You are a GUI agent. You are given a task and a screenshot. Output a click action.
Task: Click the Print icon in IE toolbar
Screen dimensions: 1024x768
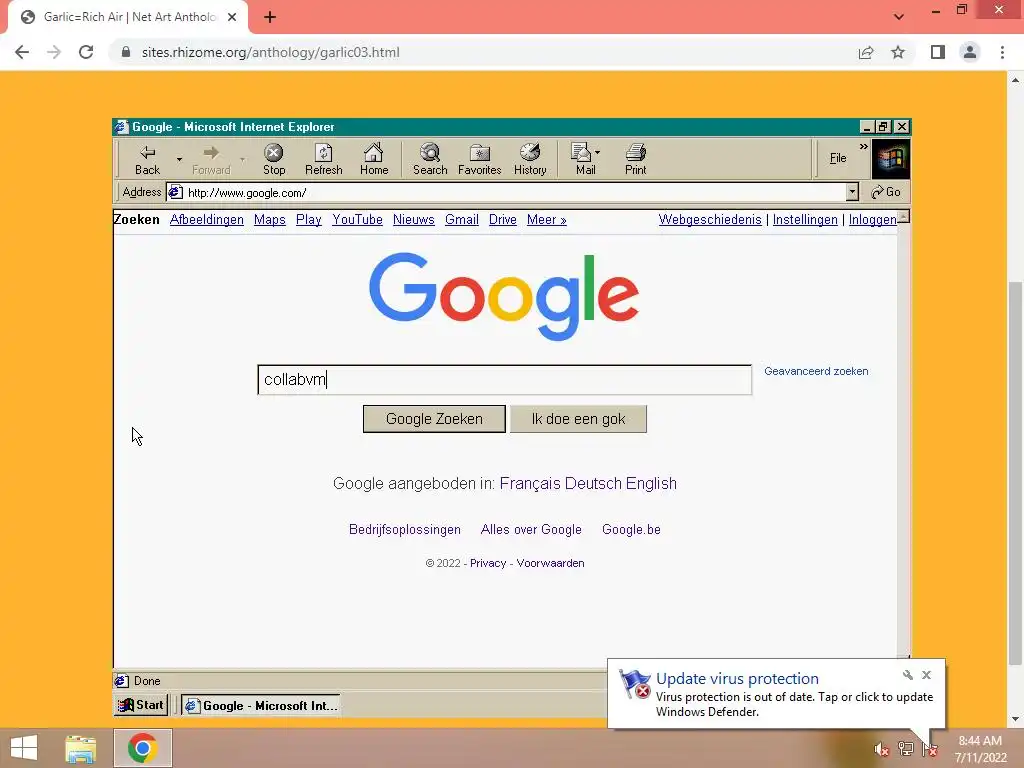pyautogui.click(x=635, y=159)
